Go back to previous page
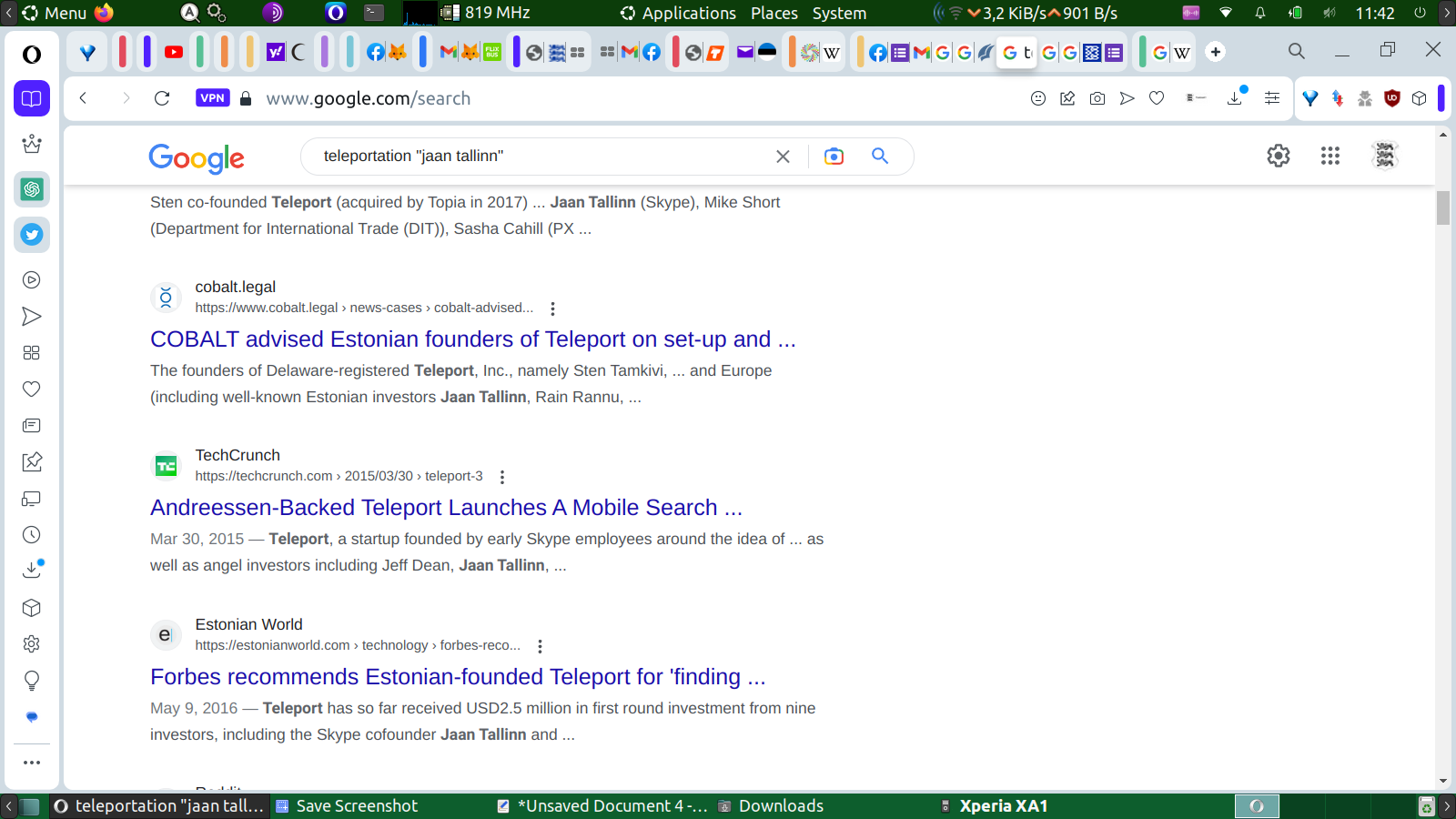The width and height of the screenshot is (1456, 819). point(83,98)
